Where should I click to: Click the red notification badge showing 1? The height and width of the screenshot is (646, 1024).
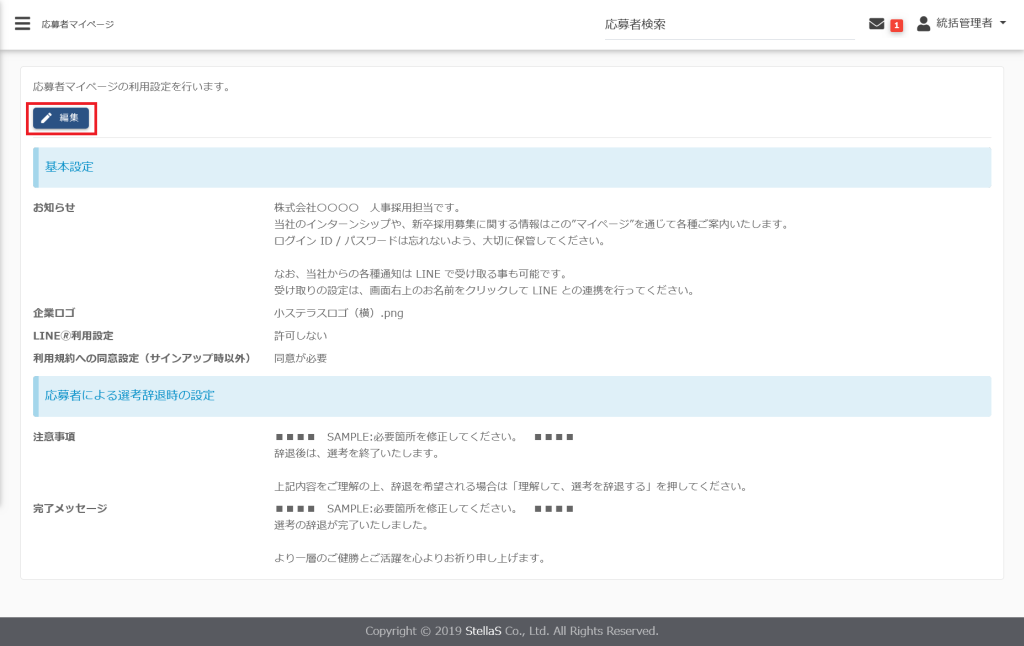pos(896,25)
